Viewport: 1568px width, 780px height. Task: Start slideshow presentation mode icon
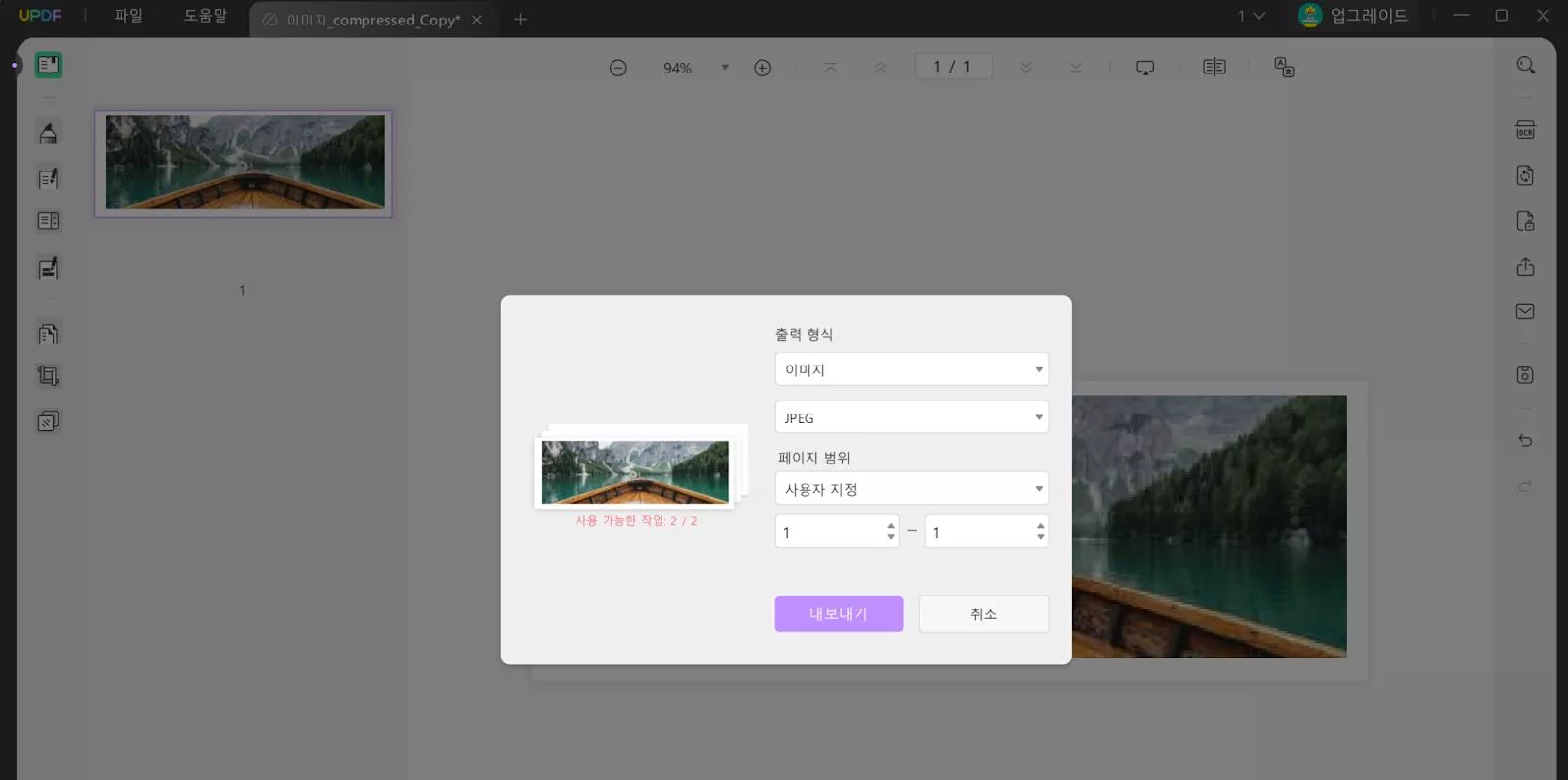[x=1145, y=68]
